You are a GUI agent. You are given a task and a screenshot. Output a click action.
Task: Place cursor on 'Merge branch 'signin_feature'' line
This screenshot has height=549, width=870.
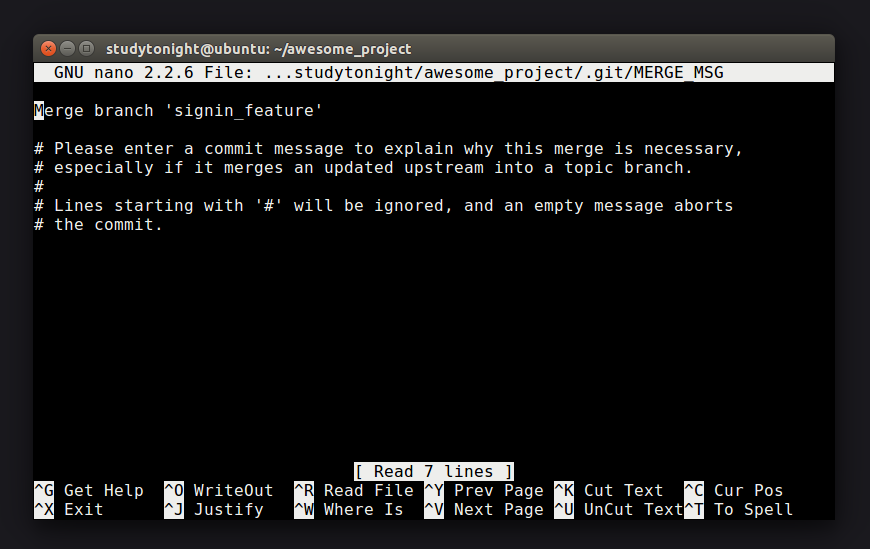point(178,110)
